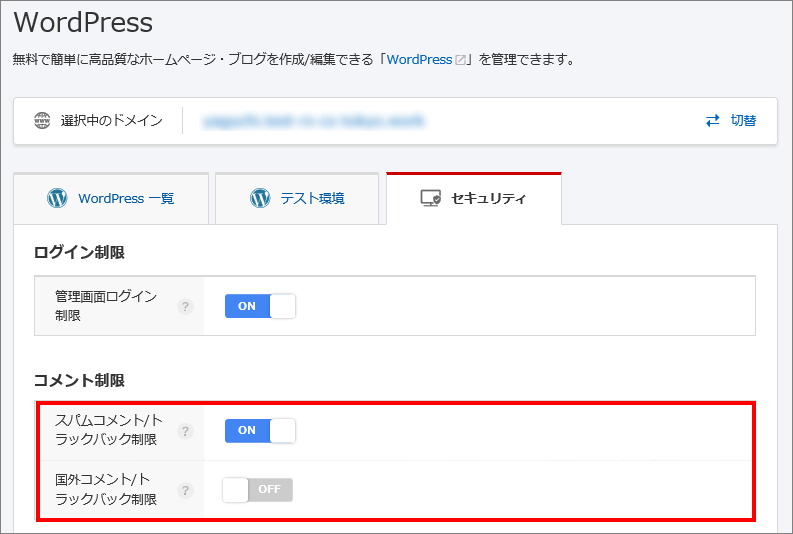
Task: Toggle スパムコメント/トラックバック制限 switch
Action: click(x=260, y=430)
